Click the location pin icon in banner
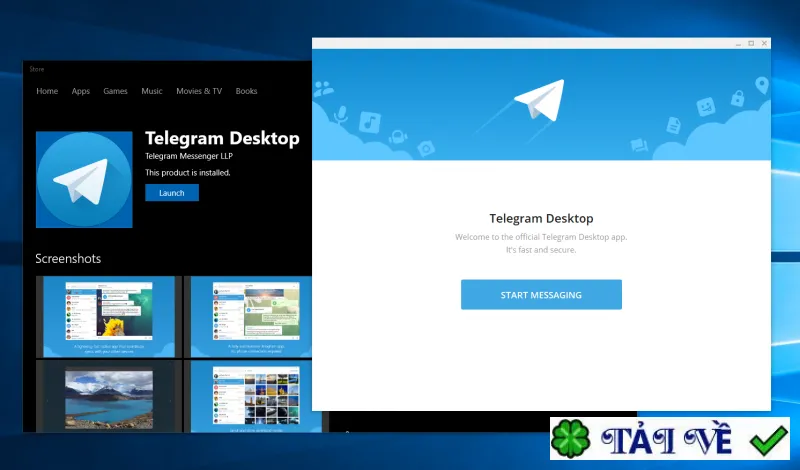Viewport: 800px width, 470px height. click(x=762, y=86)
